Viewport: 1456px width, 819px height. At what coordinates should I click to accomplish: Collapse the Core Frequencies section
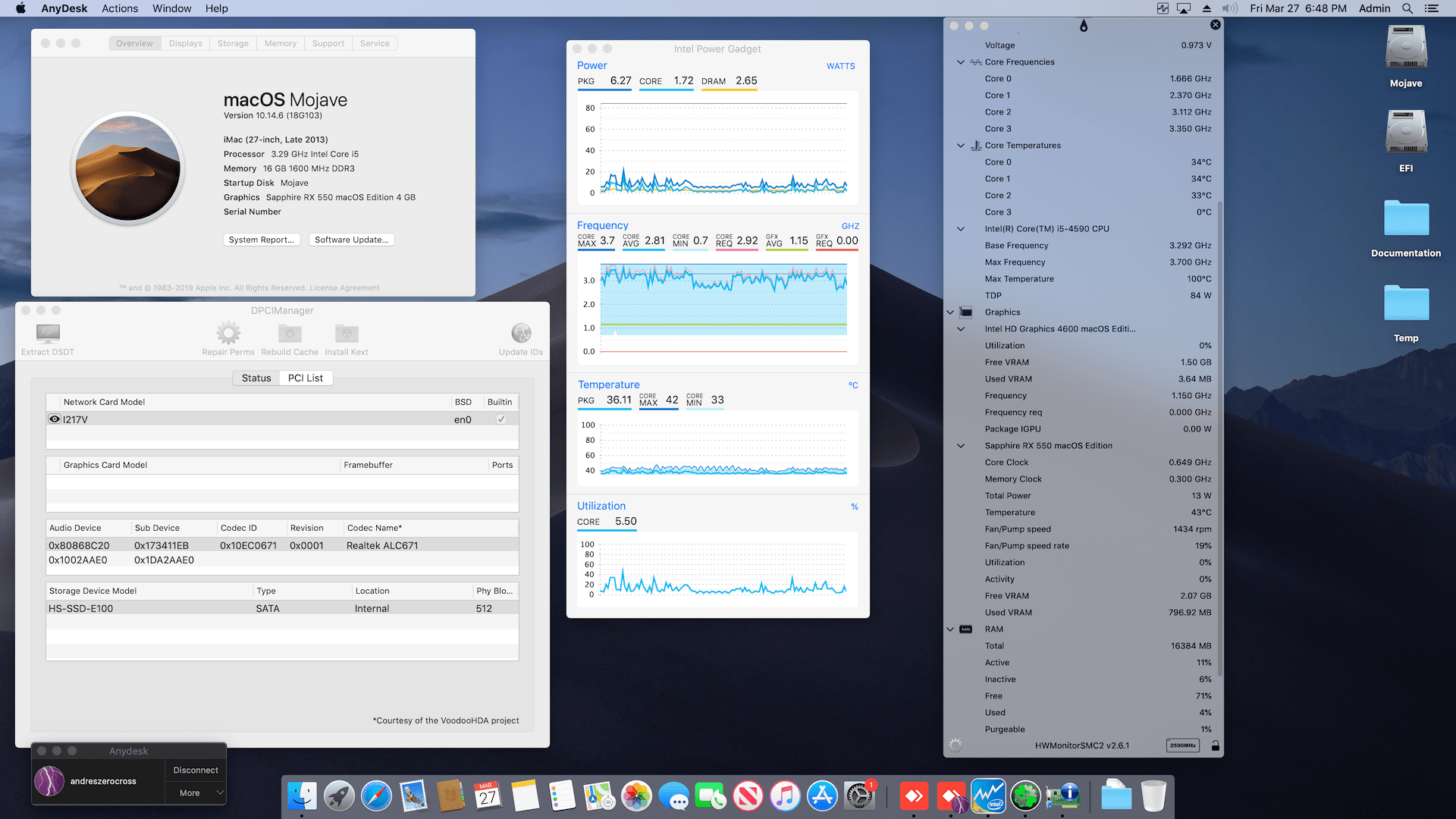(x=960, y=61)
